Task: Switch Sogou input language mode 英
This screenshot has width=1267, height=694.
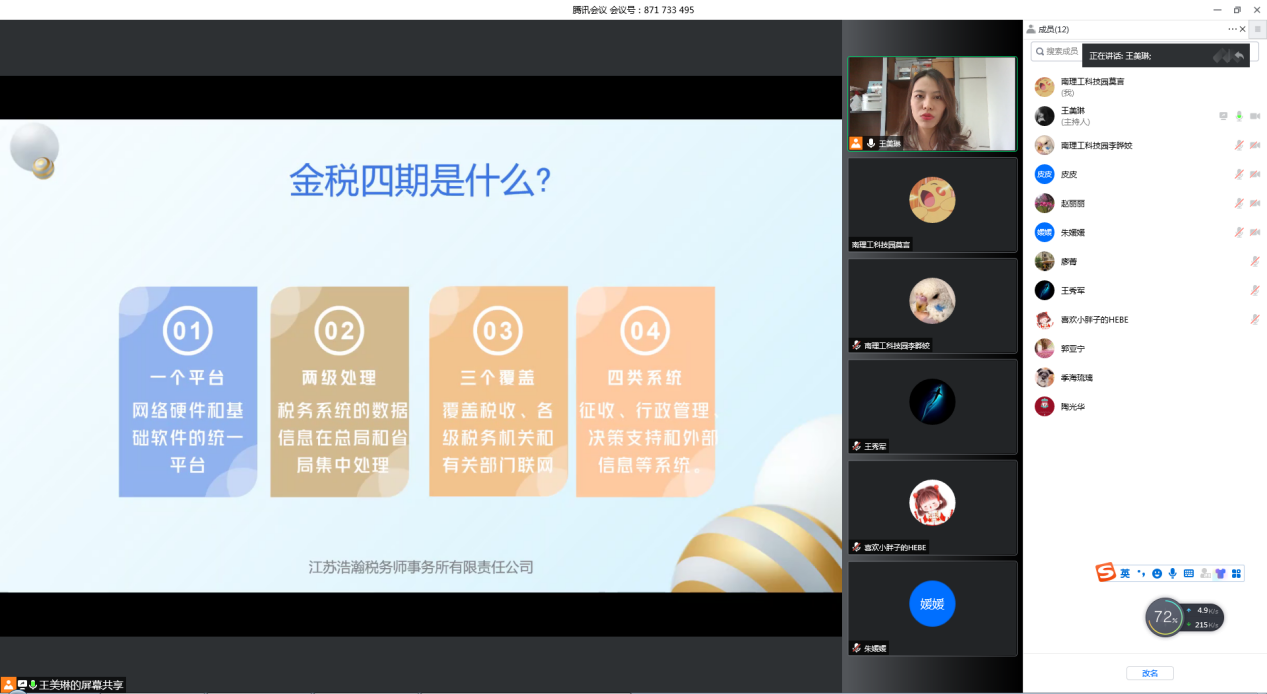Action: [1125, 574]
